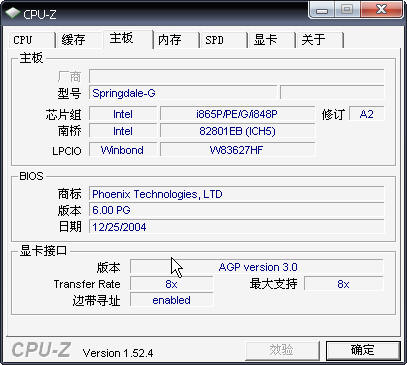This screenshot has height=365, width=407.
Task: Click the 型号 model label
Action: (69, 93)
